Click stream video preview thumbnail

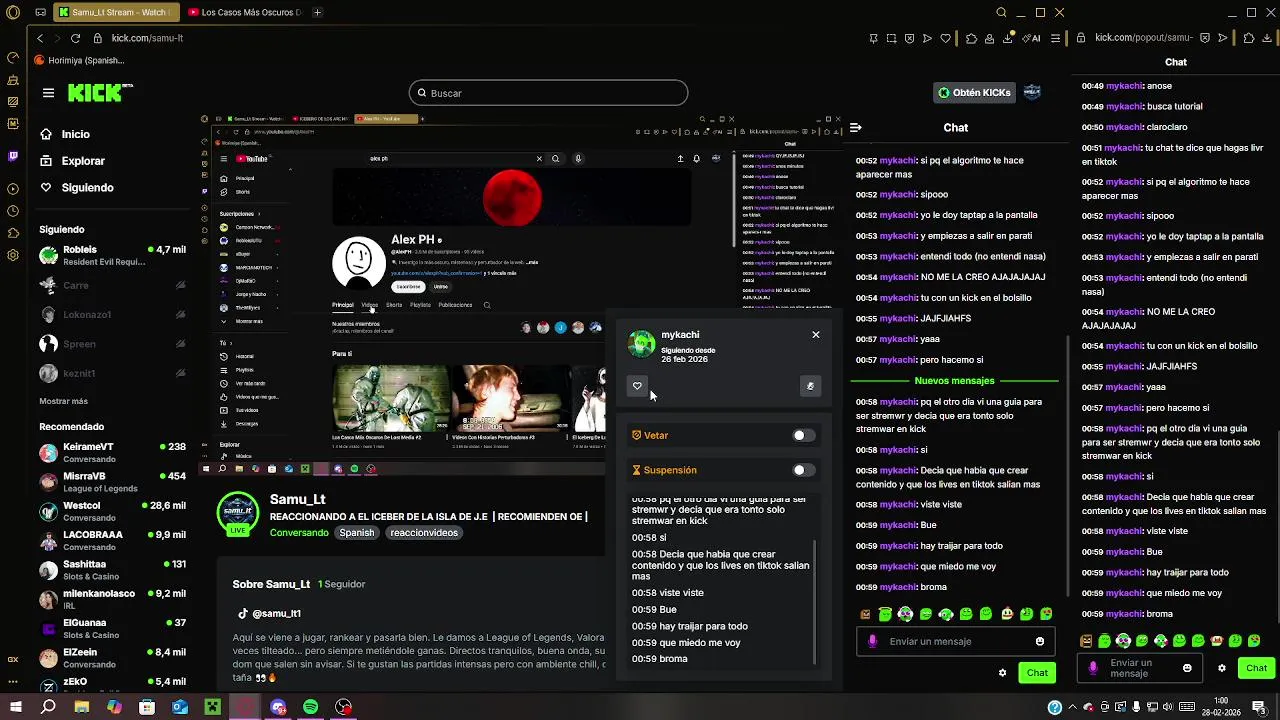pos(520,292)
